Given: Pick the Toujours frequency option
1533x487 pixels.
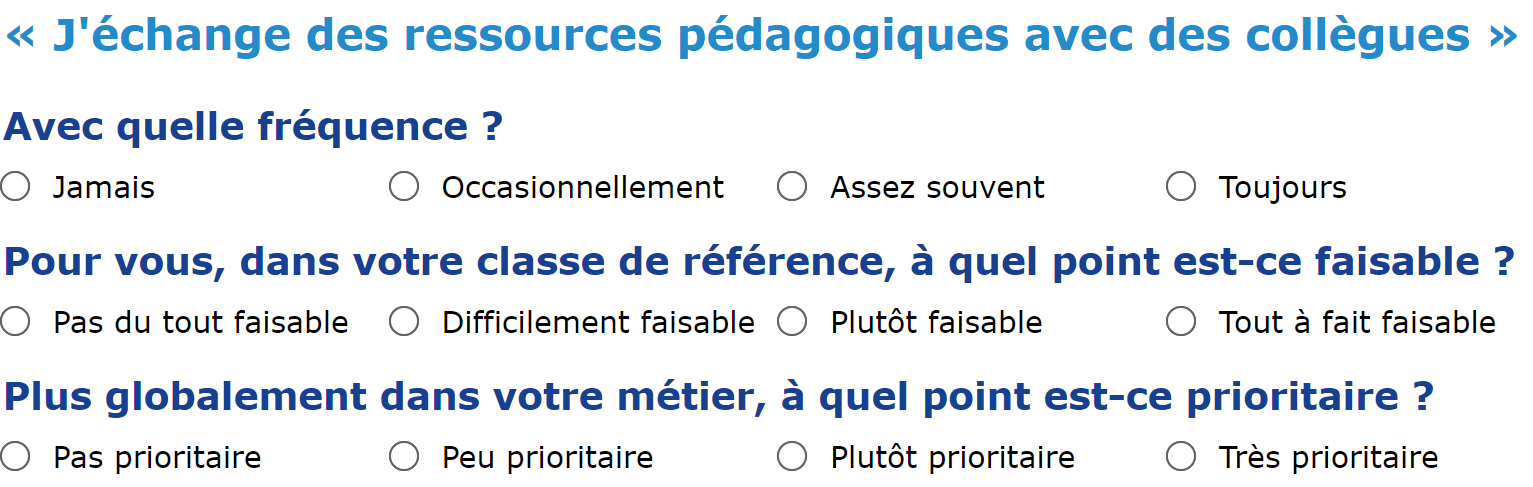Looking at the screenshot, I should [x=1181, y=186].
